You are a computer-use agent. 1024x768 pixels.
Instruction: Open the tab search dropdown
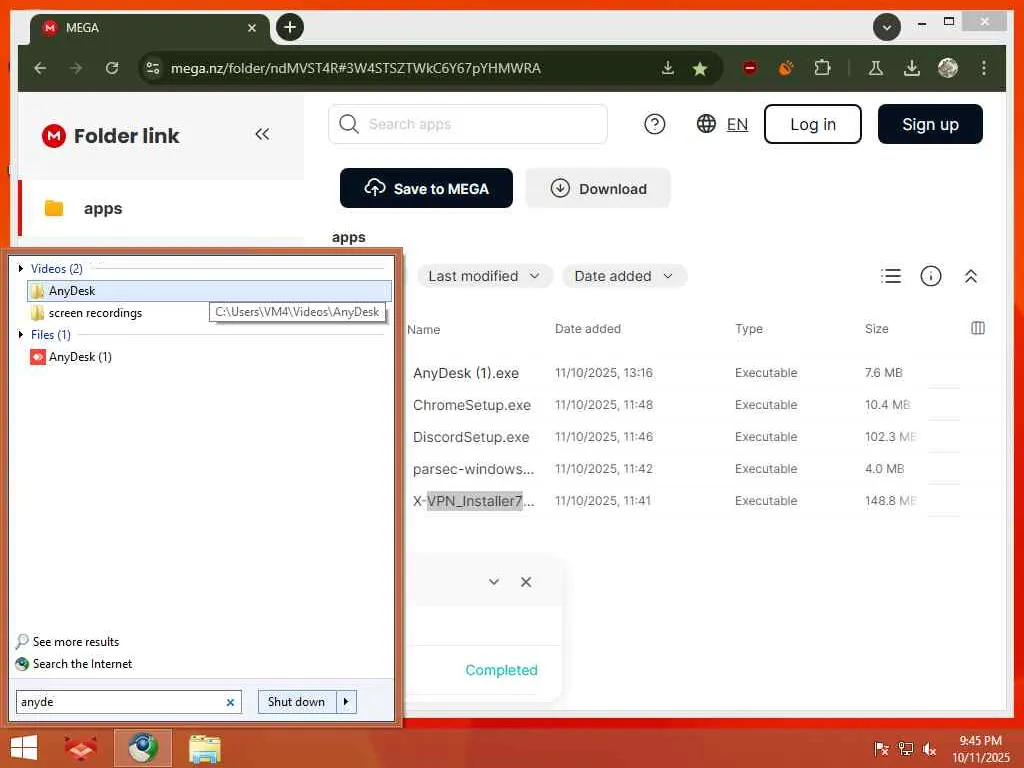pos(887,27)
